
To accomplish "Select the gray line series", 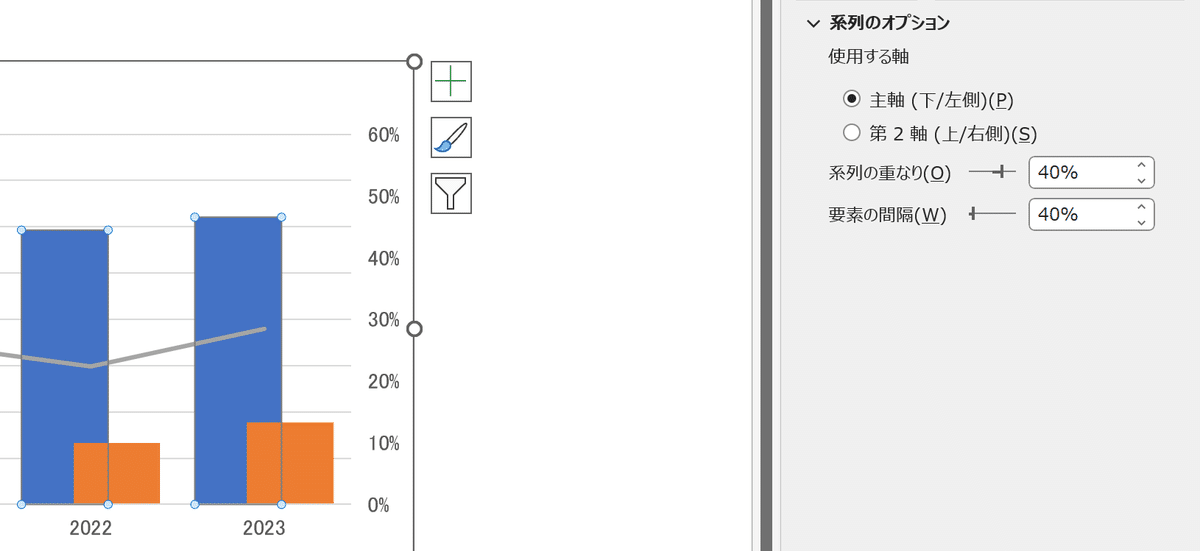I will pyautogui.click(x=180, y=346).
